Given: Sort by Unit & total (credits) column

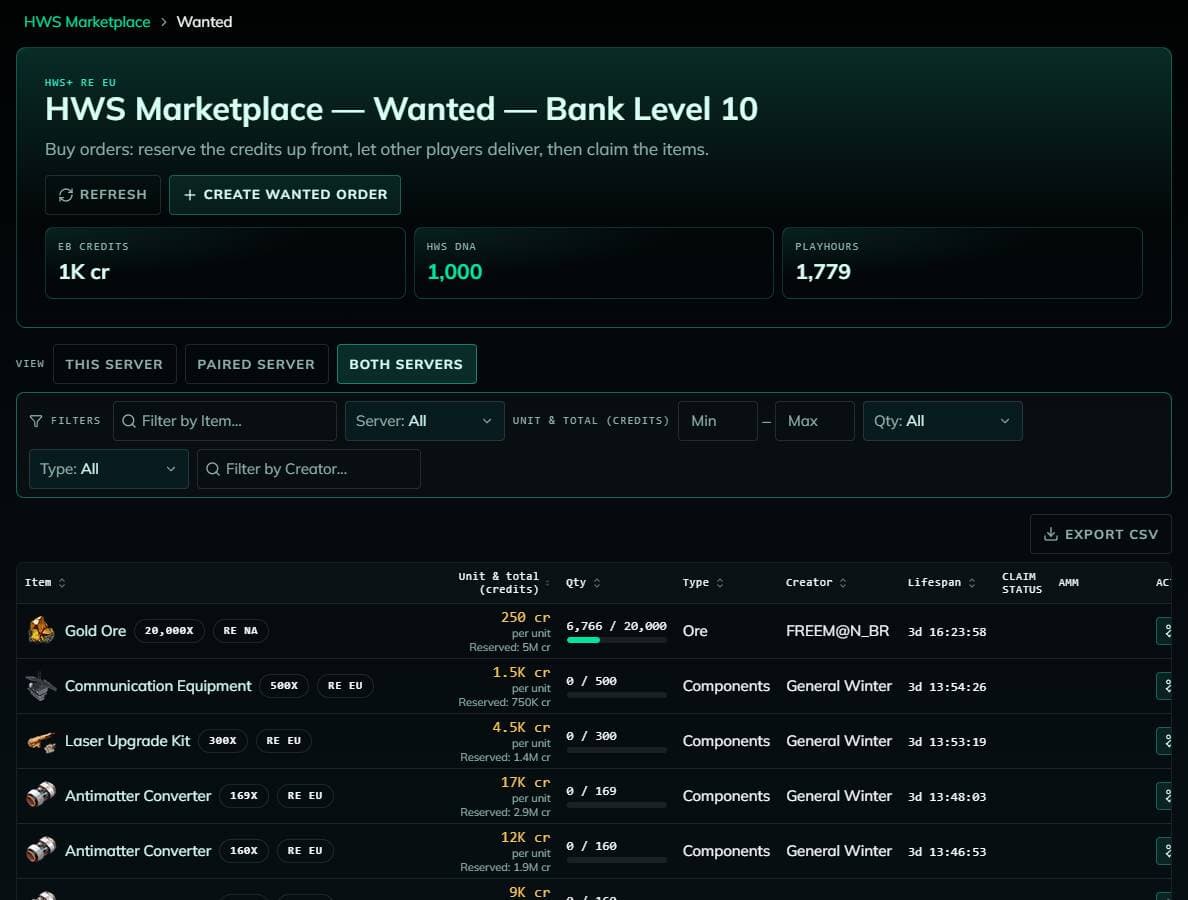Looking at the screenshot, I should coord(503,583).
